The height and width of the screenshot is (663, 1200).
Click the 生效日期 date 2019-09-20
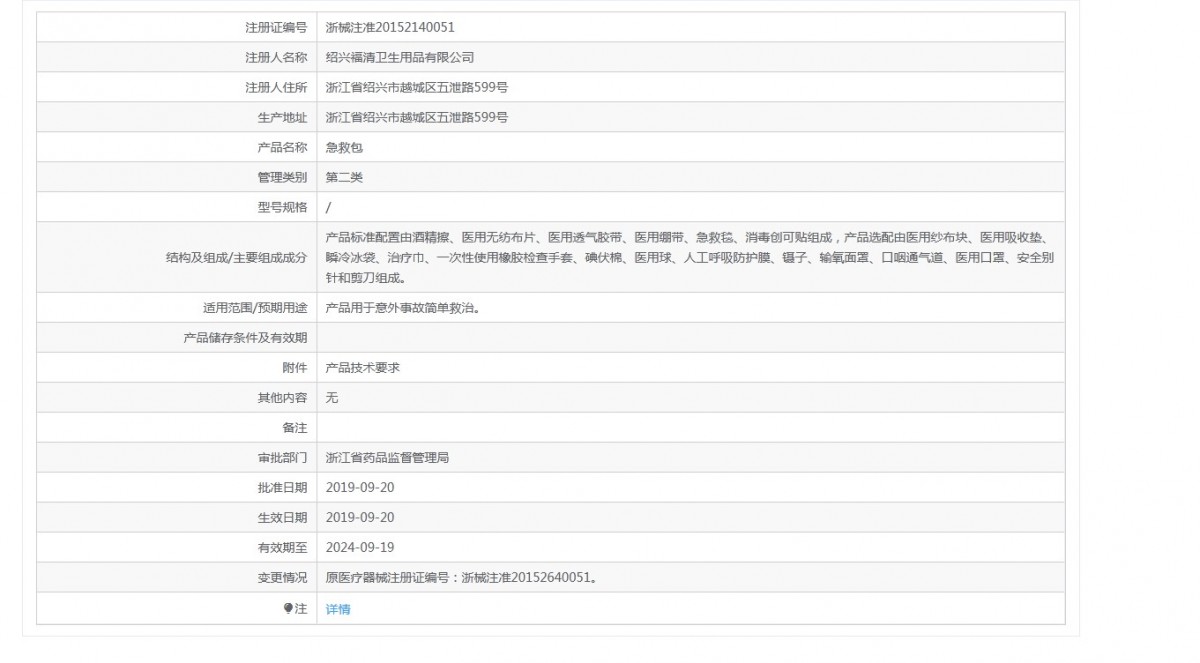coord(360,518)
